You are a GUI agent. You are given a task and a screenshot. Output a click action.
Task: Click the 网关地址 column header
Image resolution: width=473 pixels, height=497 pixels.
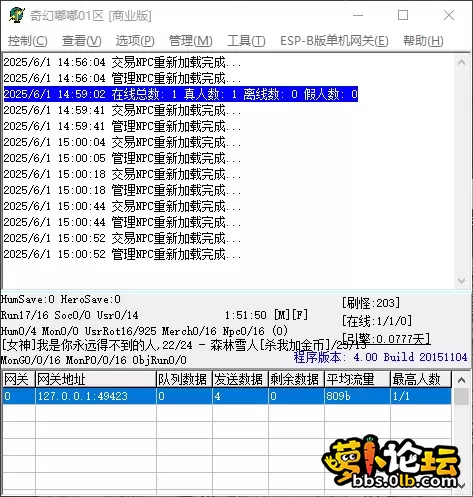(96, 379)
